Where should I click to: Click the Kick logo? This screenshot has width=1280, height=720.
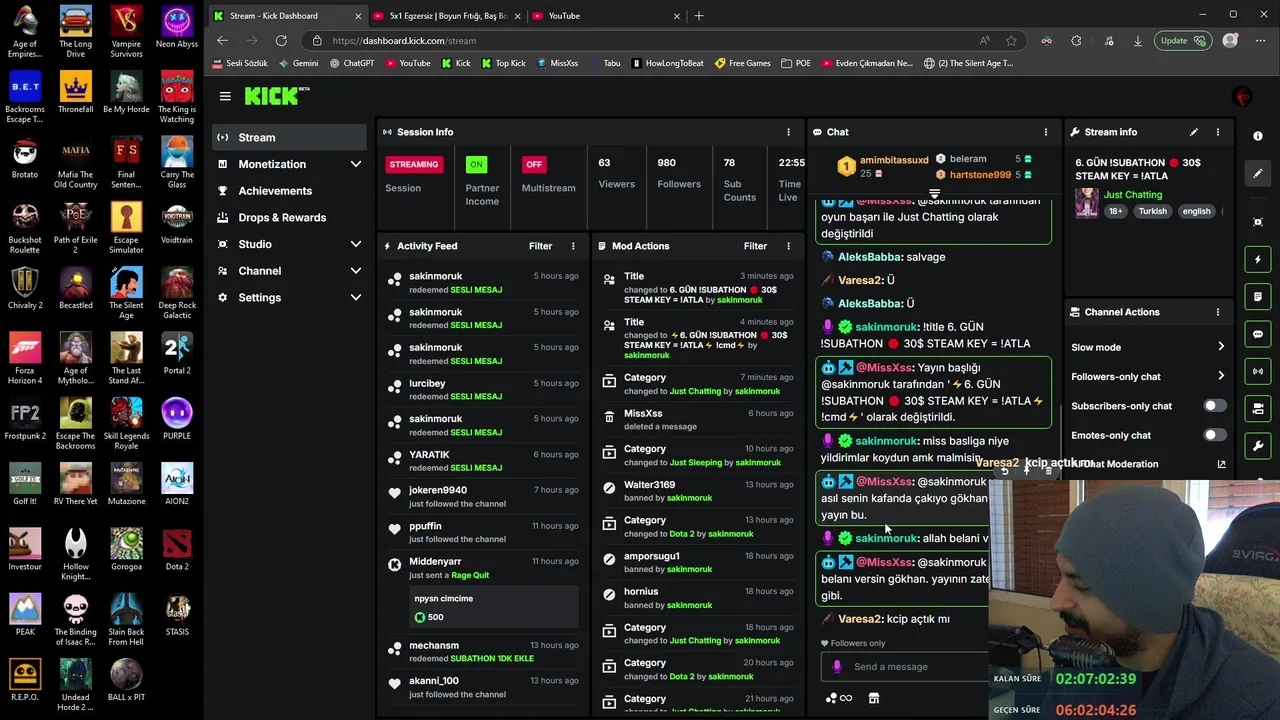coord(277,96)
